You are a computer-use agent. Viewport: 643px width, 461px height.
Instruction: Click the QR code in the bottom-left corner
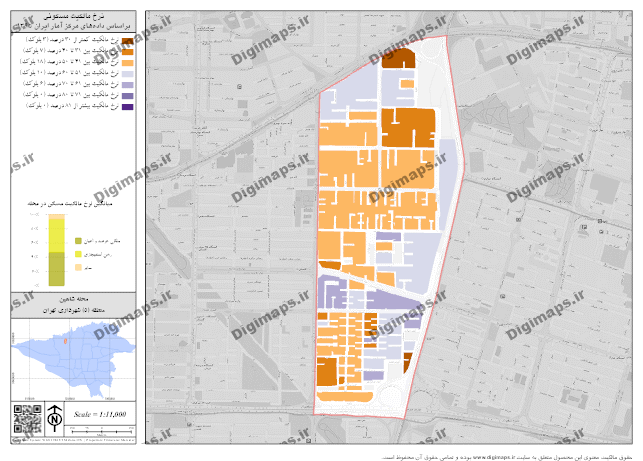pyautogui.click(x=25, y=418)
